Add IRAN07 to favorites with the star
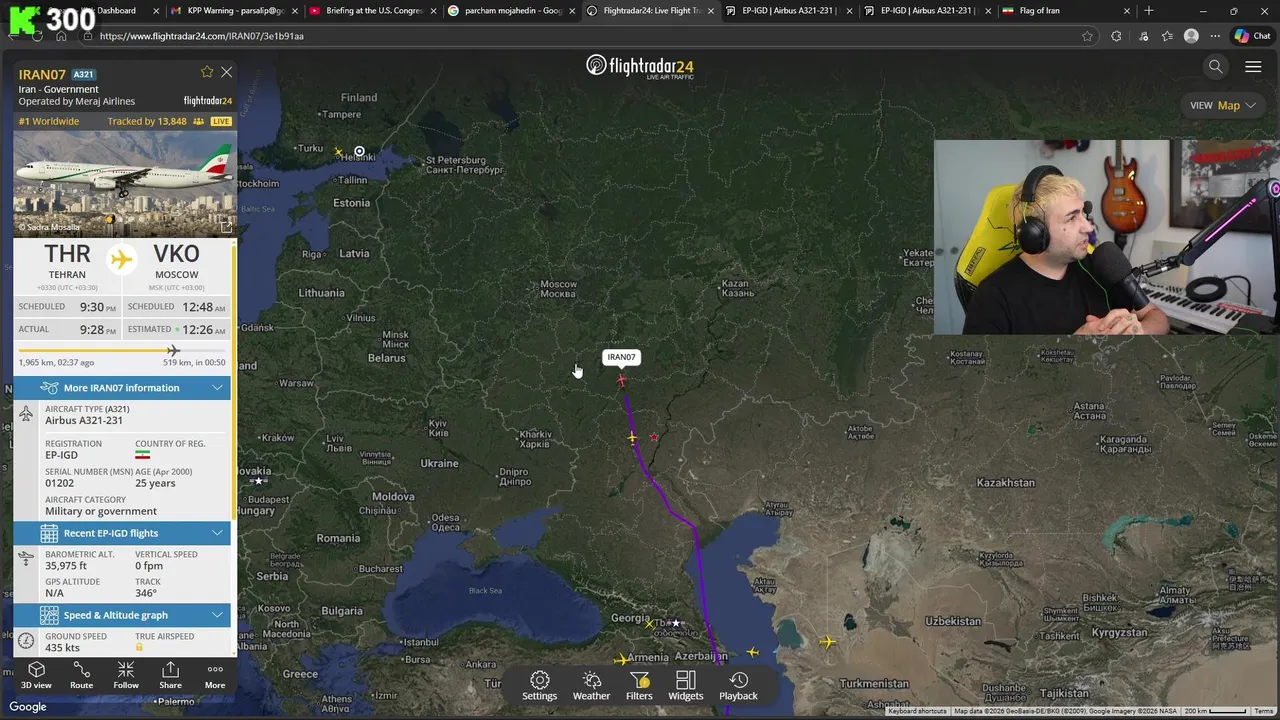1280x720 pixels. tap(207, 72)
